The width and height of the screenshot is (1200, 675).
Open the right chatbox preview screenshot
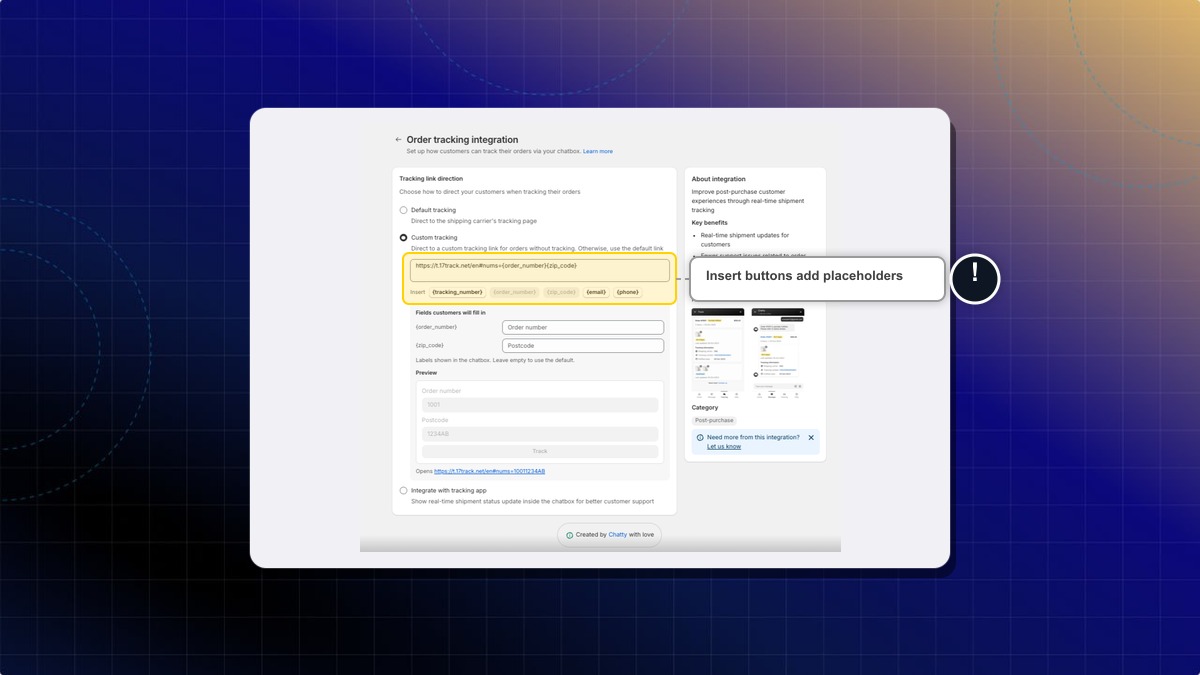777,355
